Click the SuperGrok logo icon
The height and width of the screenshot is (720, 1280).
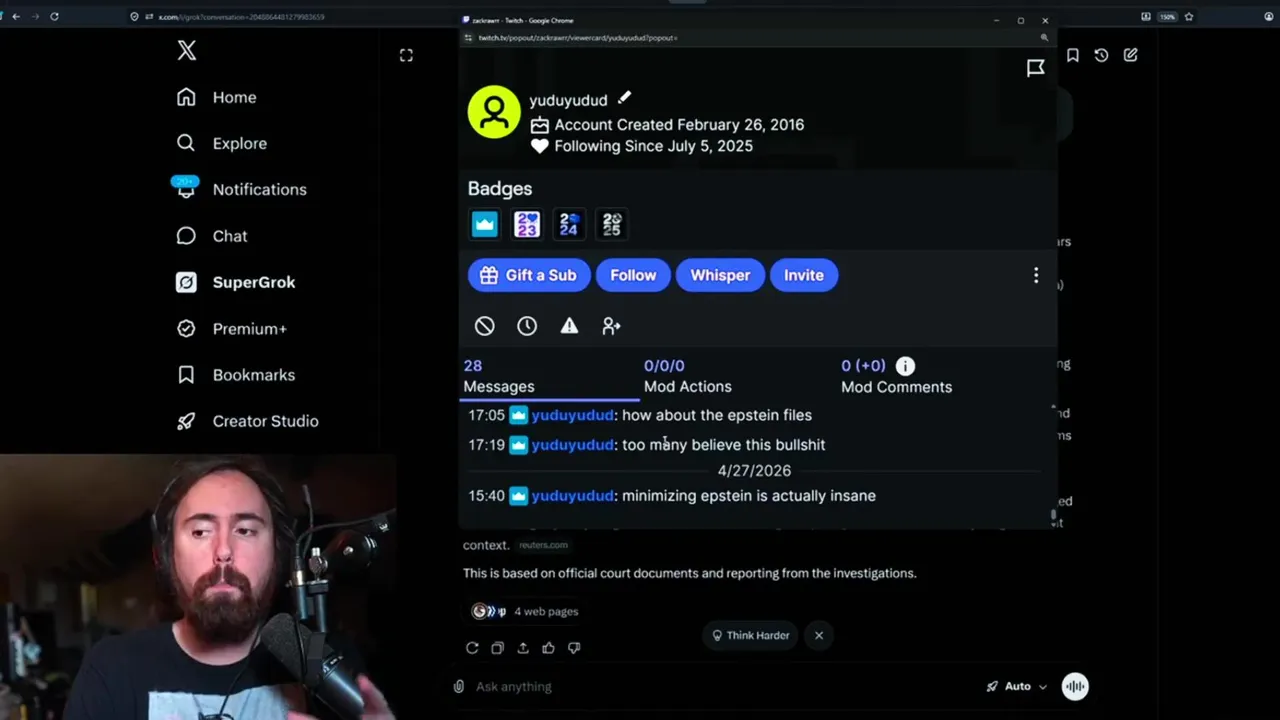186,282
